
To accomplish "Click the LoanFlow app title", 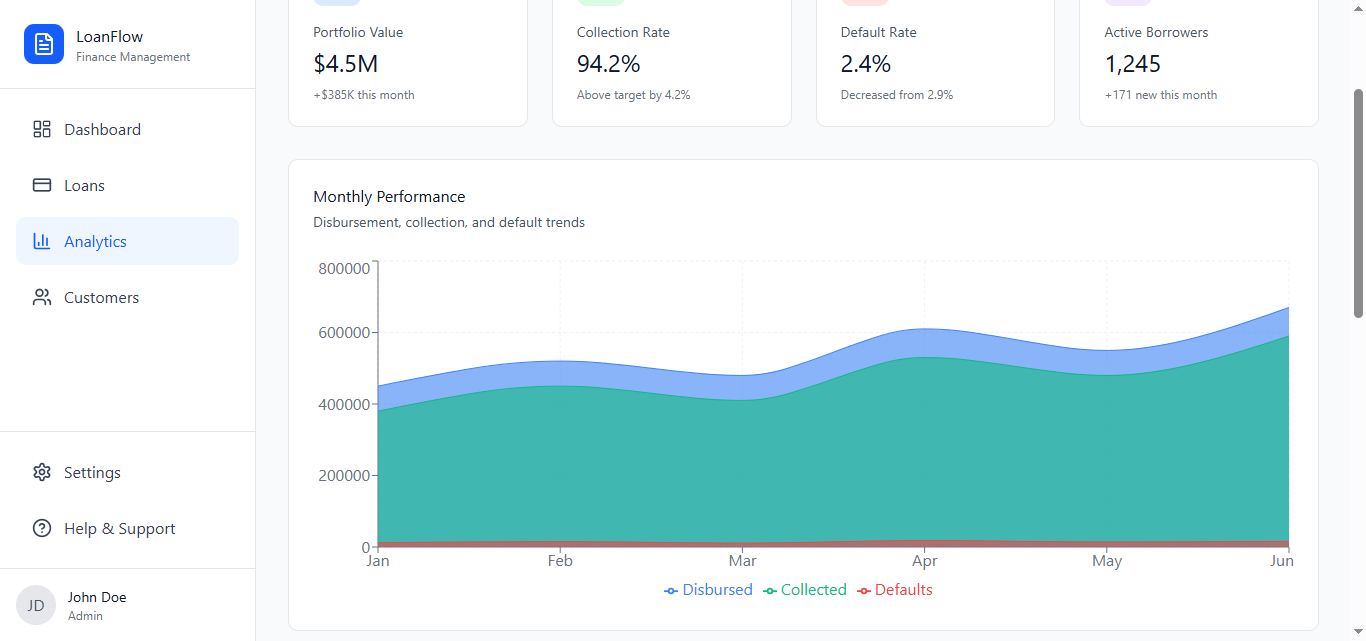I will (x=110, y=37).
